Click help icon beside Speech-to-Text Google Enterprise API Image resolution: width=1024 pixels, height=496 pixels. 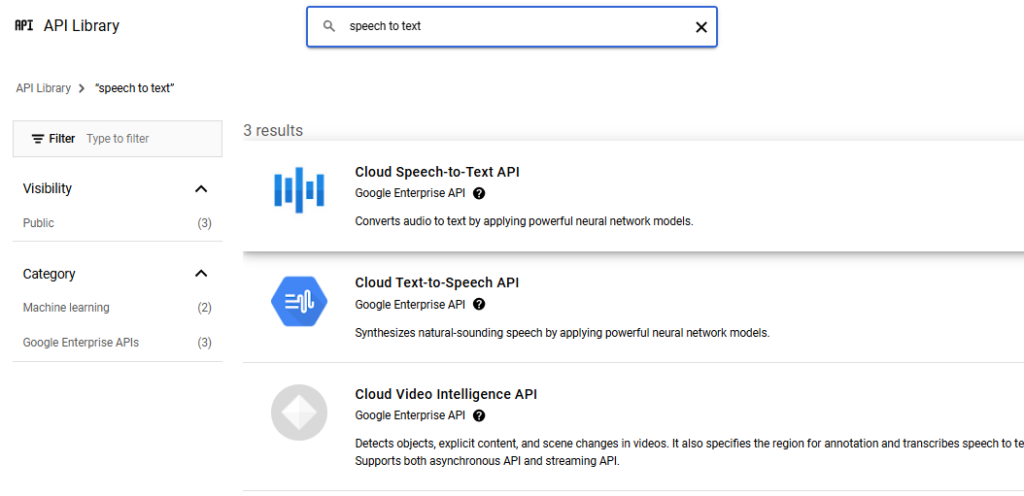[479, 194]
